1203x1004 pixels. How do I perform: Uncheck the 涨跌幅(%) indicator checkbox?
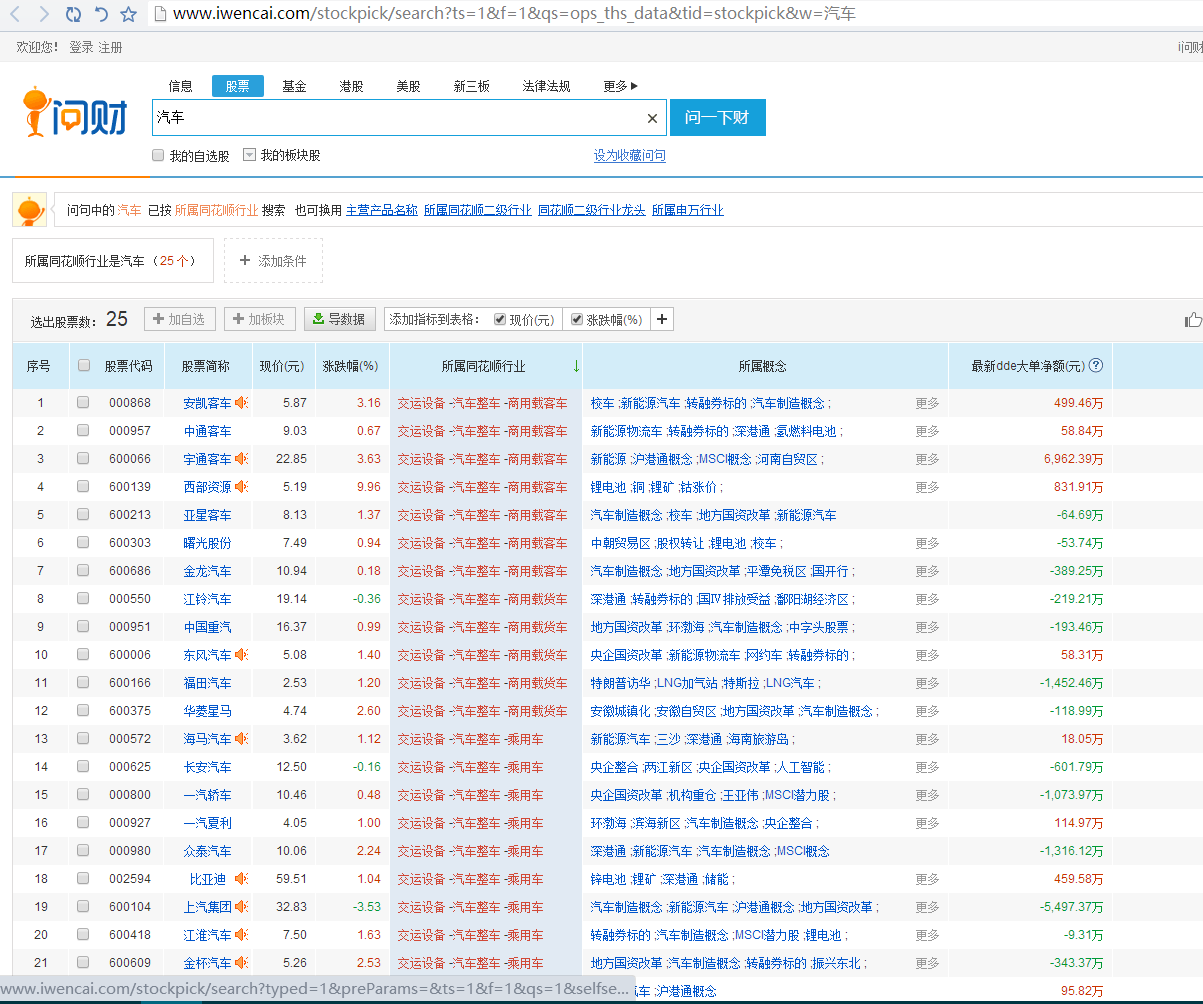[577, 320]
